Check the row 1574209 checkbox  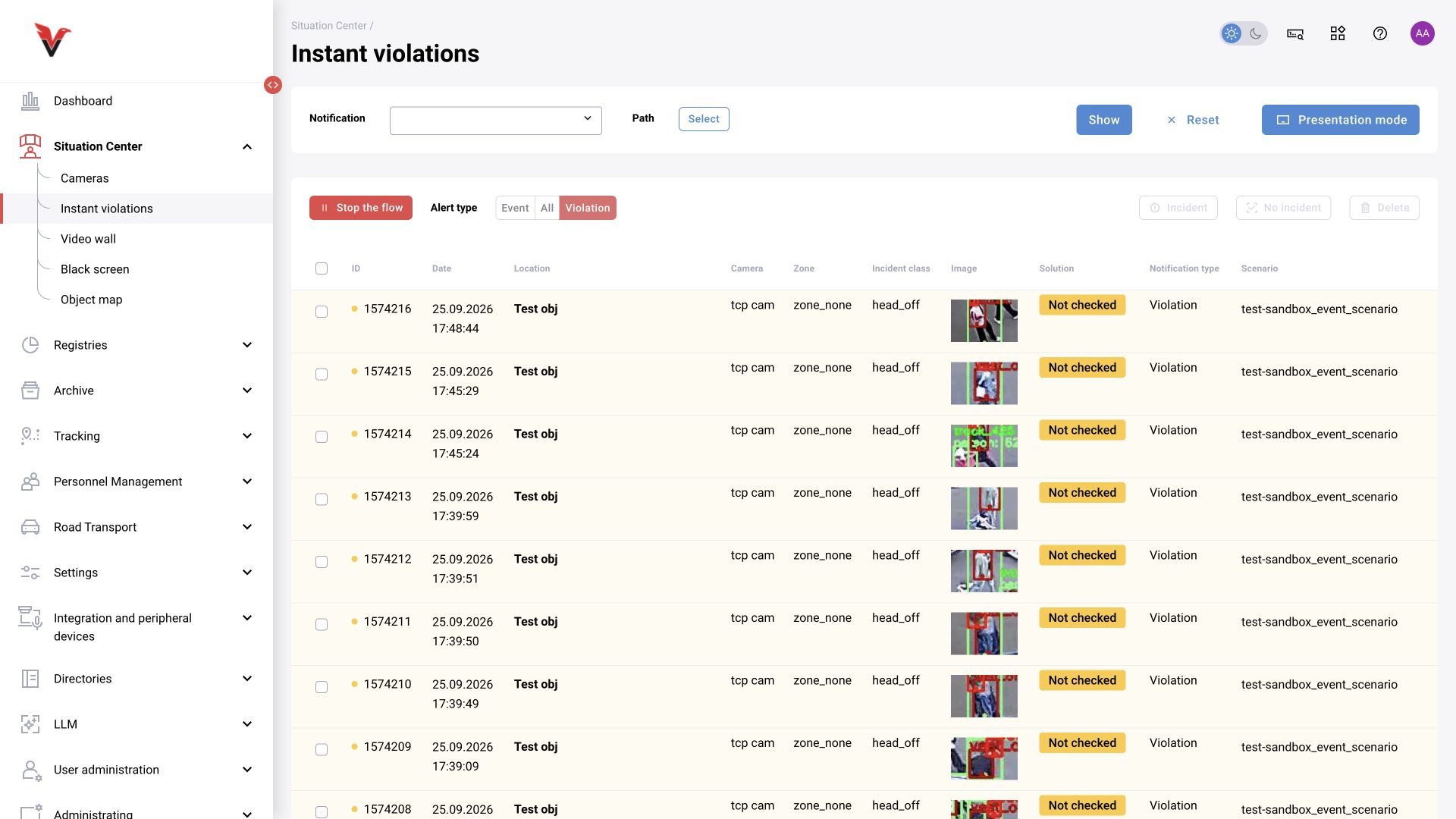322,750
